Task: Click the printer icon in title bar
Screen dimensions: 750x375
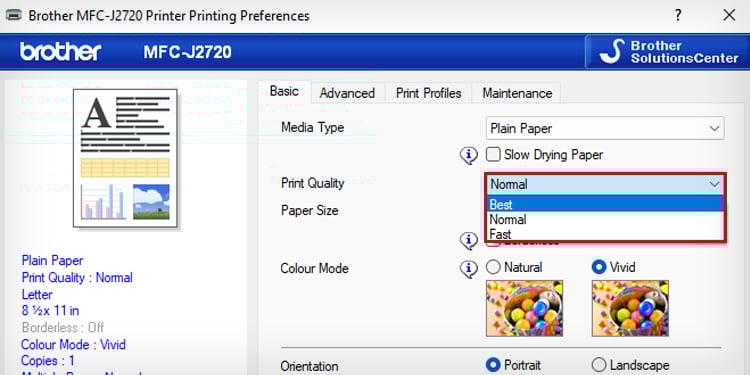Action: coord(13,15)
